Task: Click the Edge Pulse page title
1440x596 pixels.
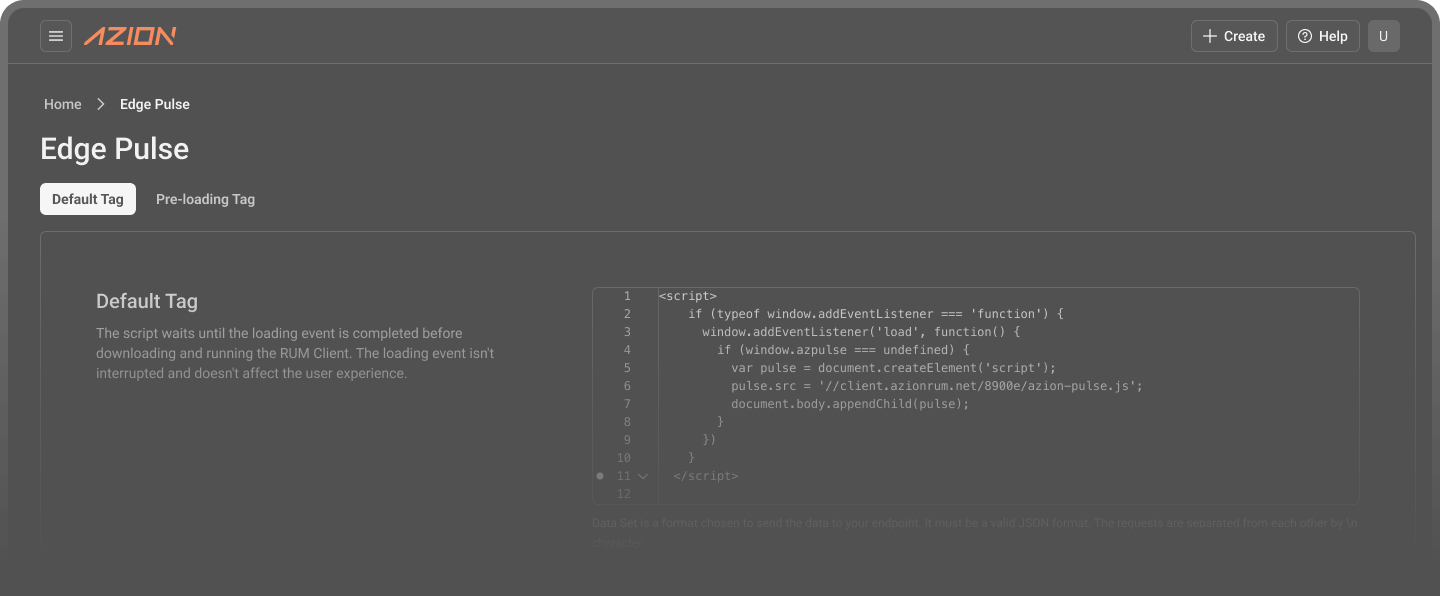Action: [114, 149]
